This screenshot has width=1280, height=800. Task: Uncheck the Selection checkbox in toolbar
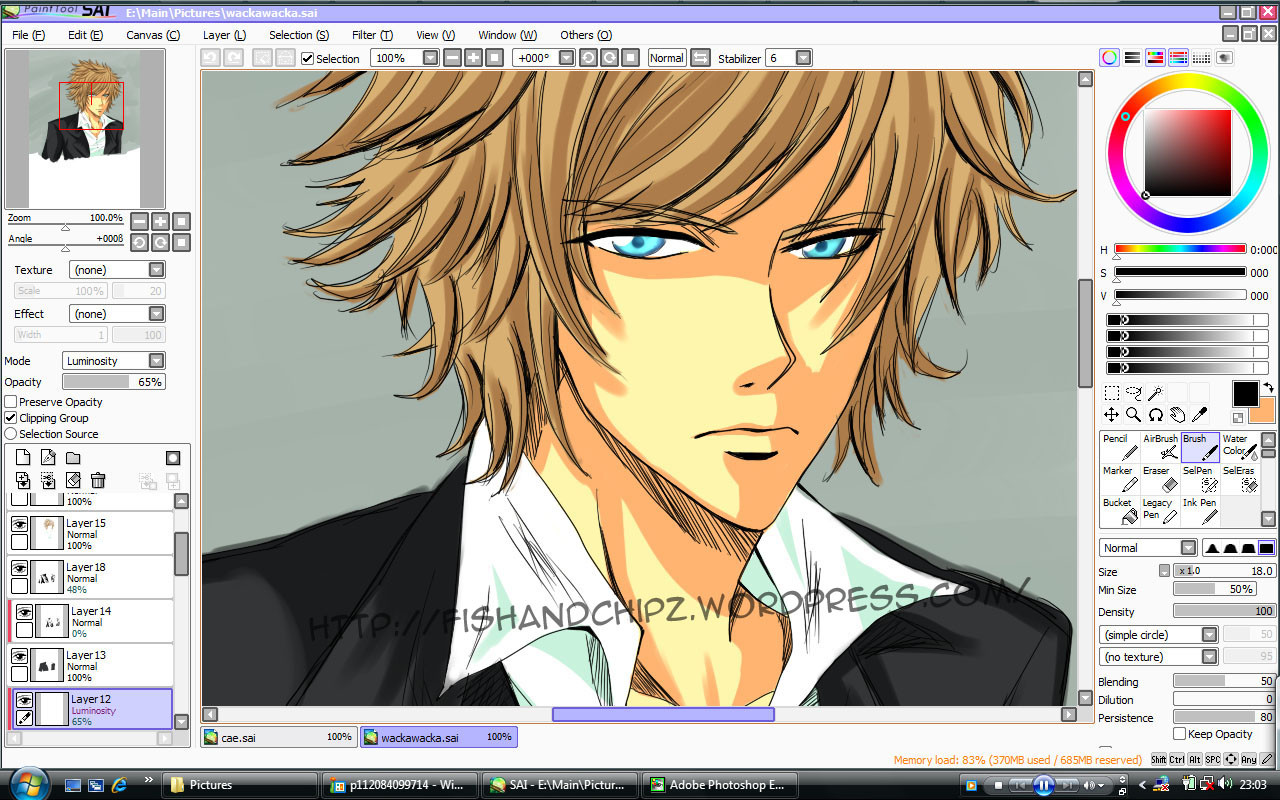[308, 58]
